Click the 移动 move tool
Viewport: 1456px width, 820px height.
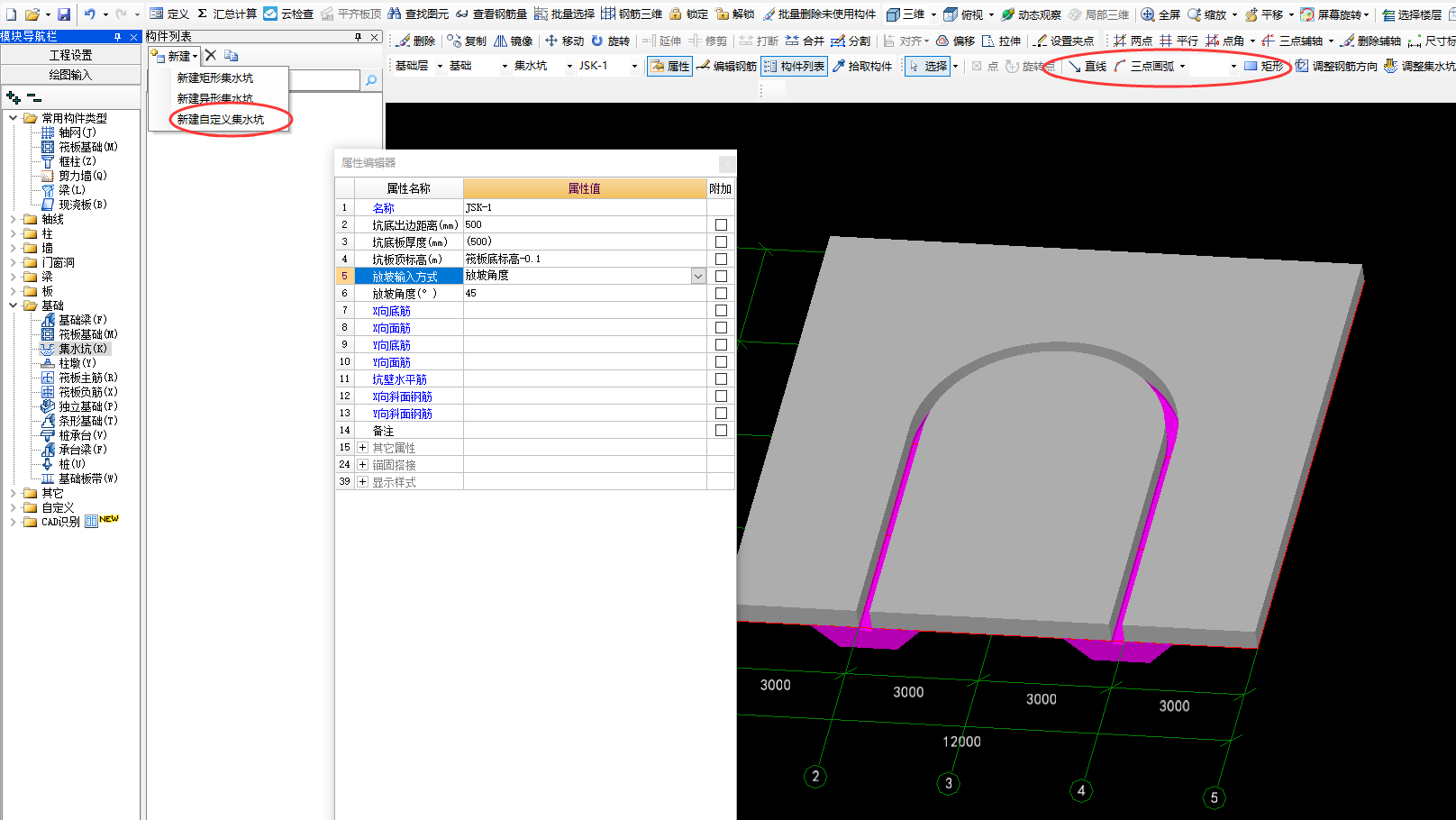[x=564, y=41]
